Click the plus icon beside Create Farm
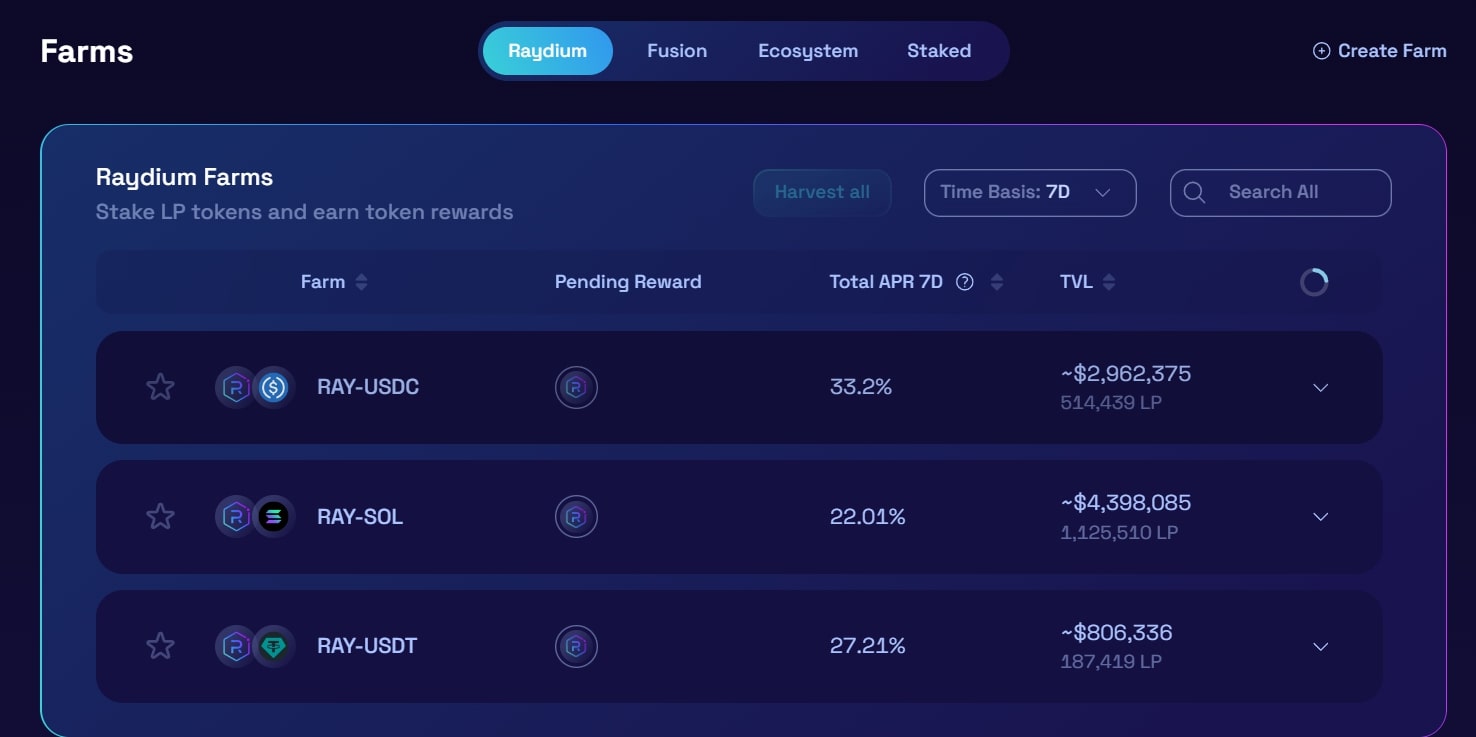Viewport: 1476px width, 737px height. (x=1321, y=51)
